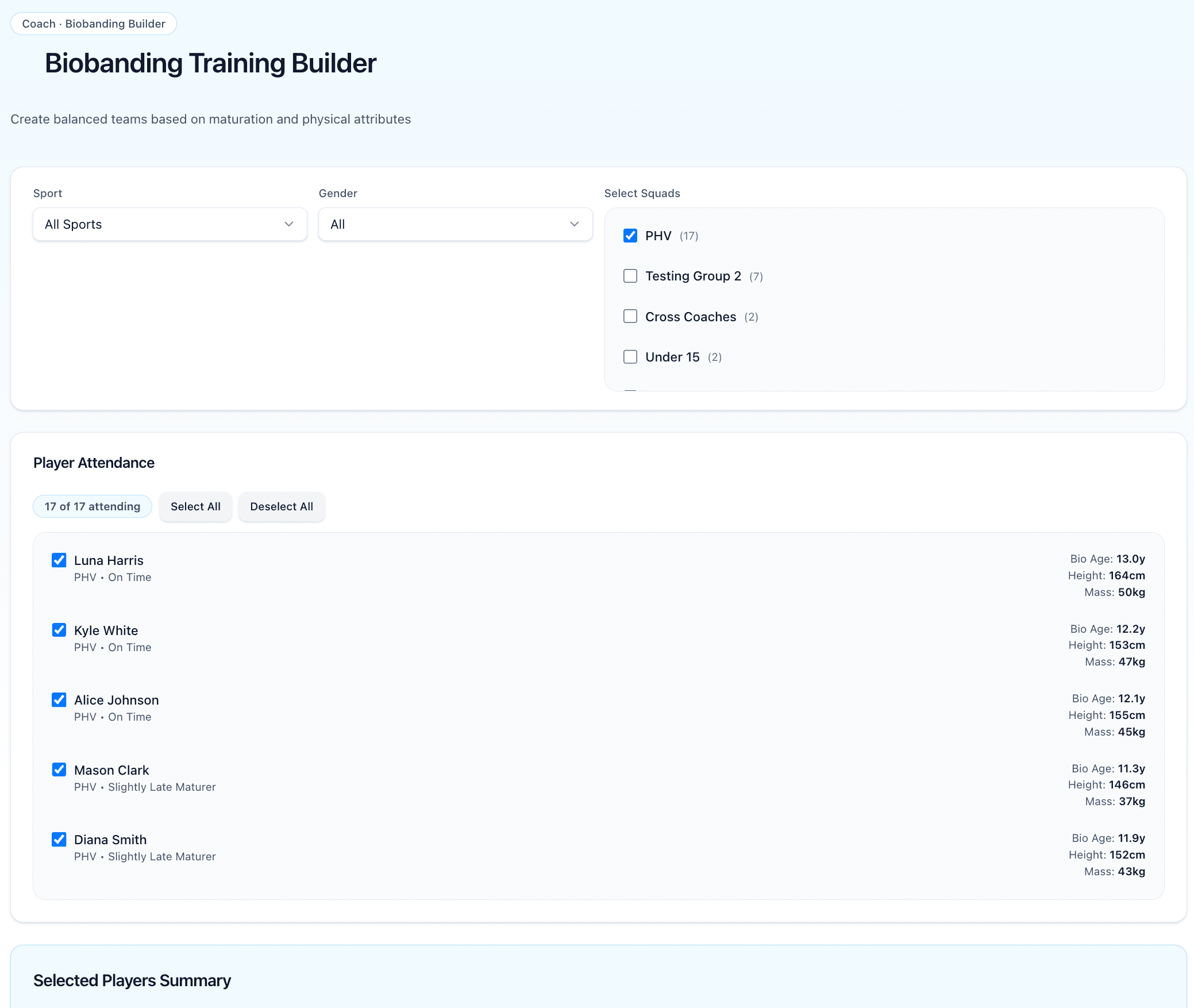The height and width of the screenshot is (1008, 1194).
Task: Open the All Sports dropdown
Action: coord(170,224)
